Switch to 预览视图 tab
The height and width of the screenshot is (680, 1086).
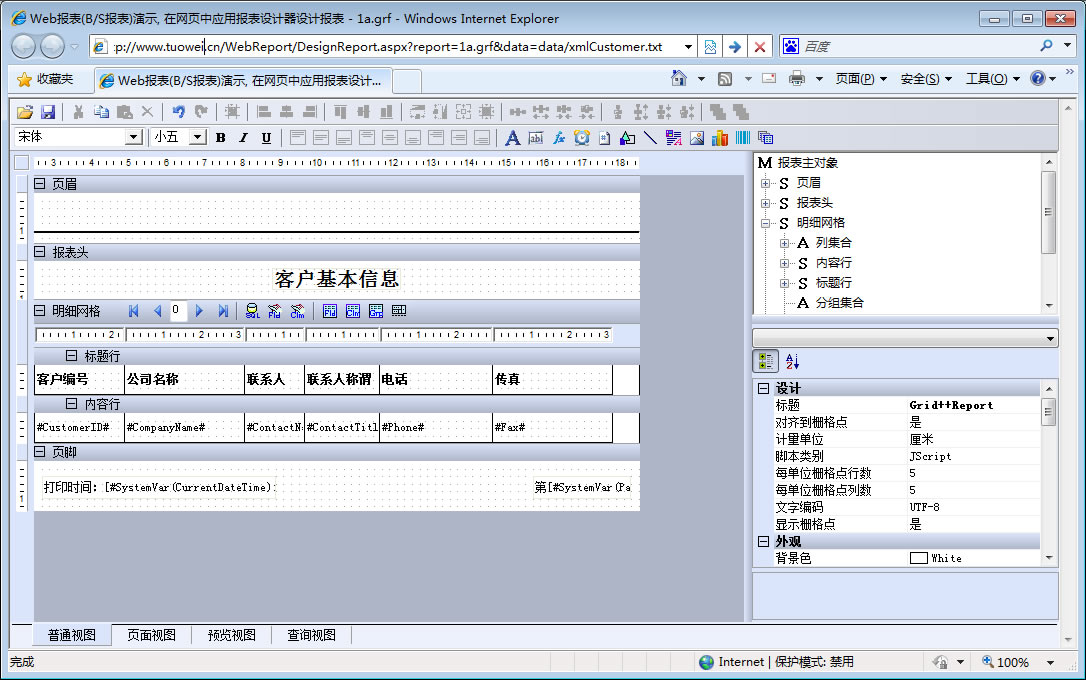coord(231,635)
